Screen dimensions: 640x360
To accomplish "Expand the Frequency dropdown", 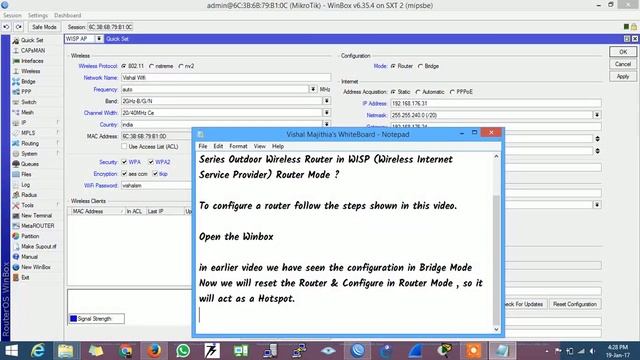I will click(x=313, y=89).
